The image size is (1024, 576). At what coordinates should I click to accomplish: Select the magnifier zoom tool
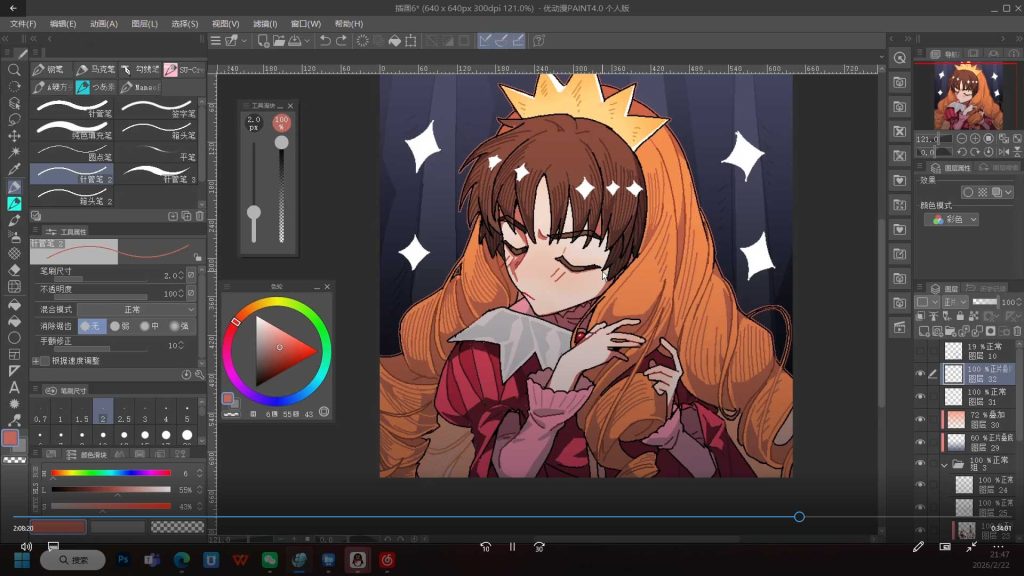14,70
